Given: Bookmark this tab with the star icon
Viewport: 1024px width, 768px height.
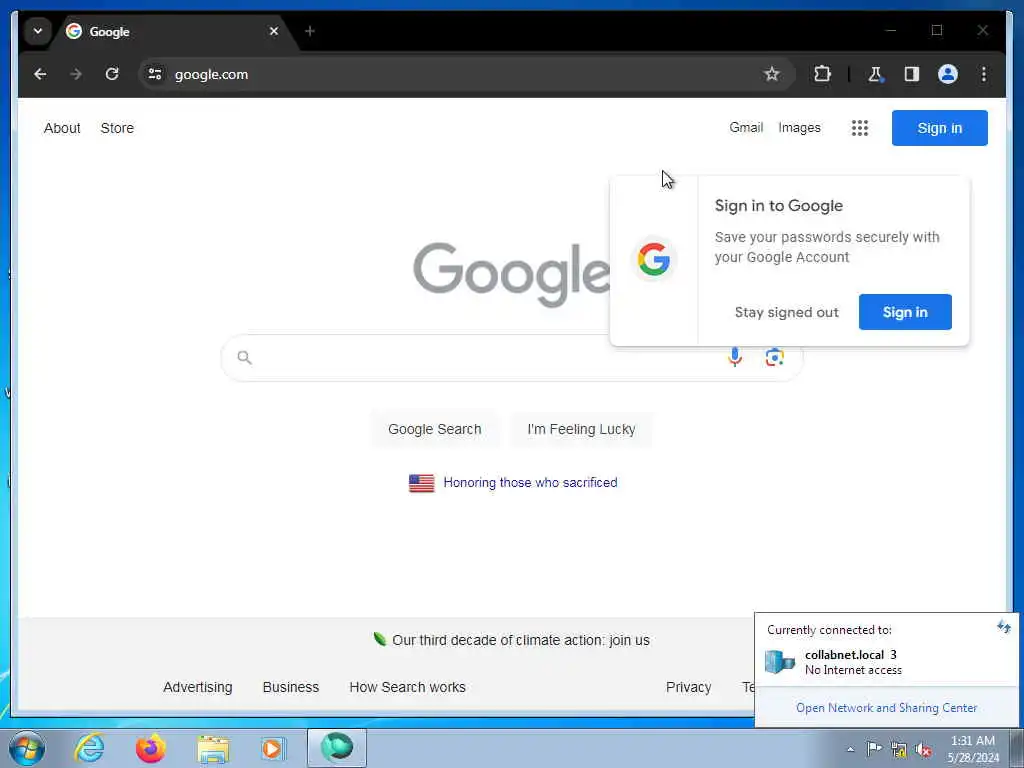Looking at the screenshot, I should [771, 74].
